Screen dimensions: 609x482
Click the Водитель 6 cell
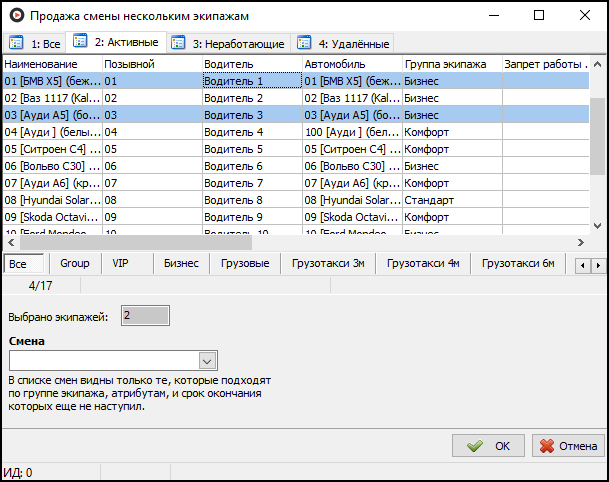pos(252,167)
